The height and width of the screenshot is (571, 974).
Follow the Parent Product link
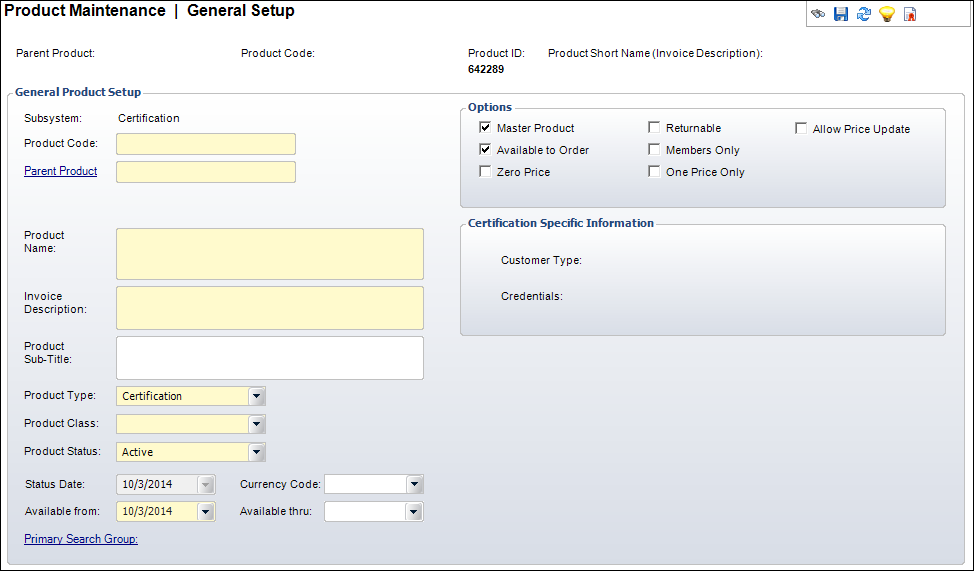pos(60,171)
